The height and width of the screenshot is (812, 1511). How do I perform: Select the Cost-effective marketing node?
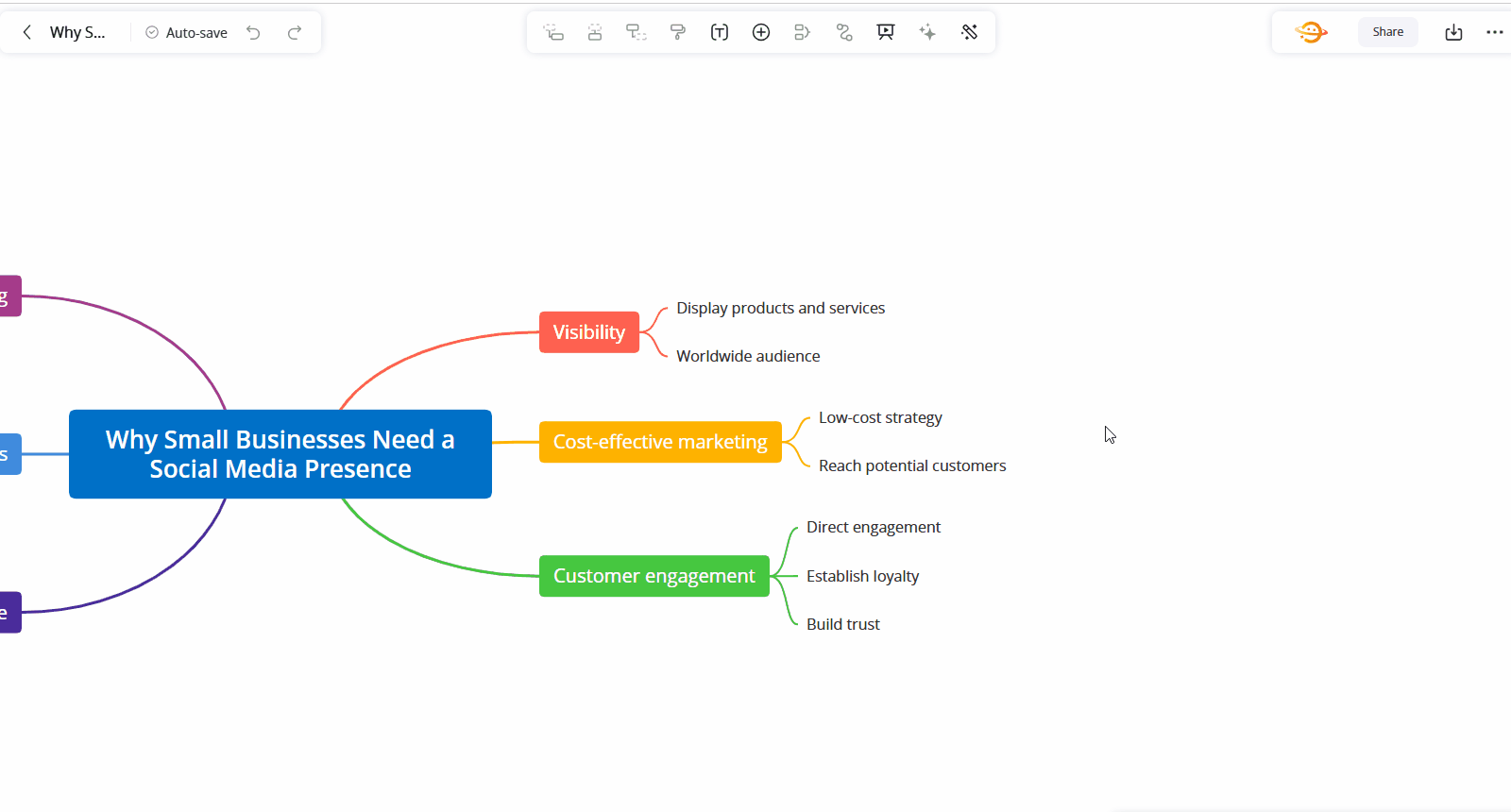pos(660,442)
